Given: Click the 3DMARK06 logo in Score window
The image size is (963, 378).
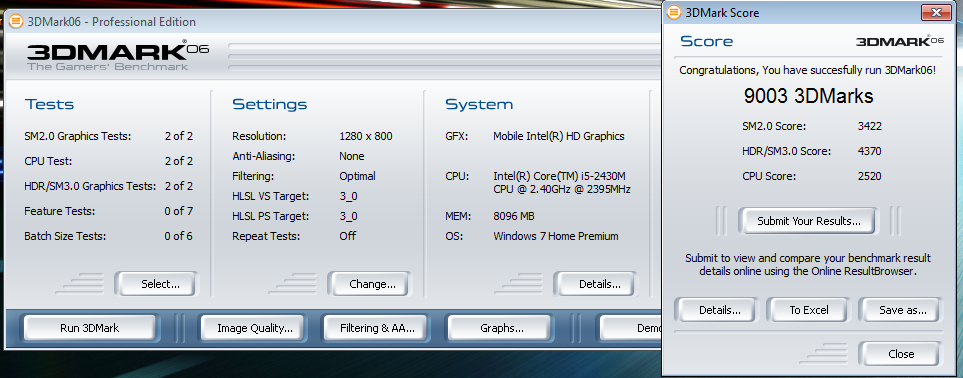Looking at the screenshot, I should [900, 41].
